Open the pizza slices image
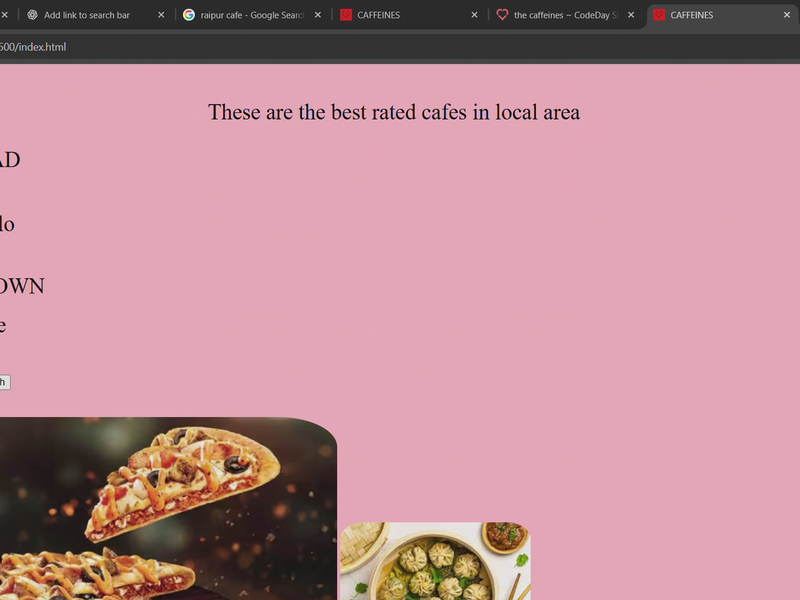 pos(168,509)
